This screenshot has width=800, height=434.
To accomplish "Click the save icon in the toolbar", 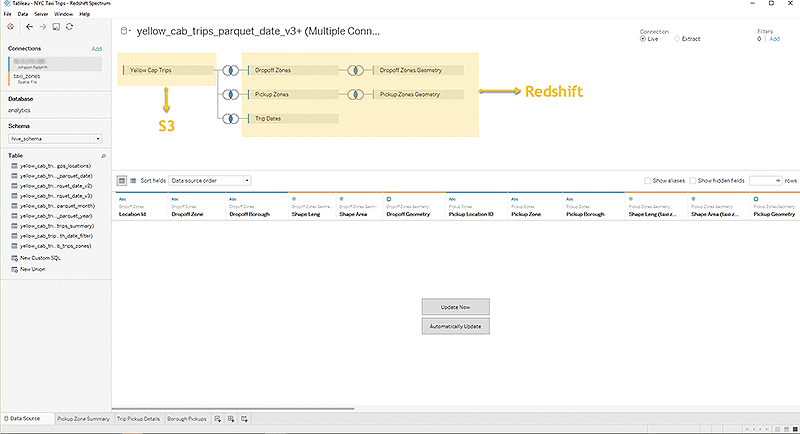I will pos(56,27).
